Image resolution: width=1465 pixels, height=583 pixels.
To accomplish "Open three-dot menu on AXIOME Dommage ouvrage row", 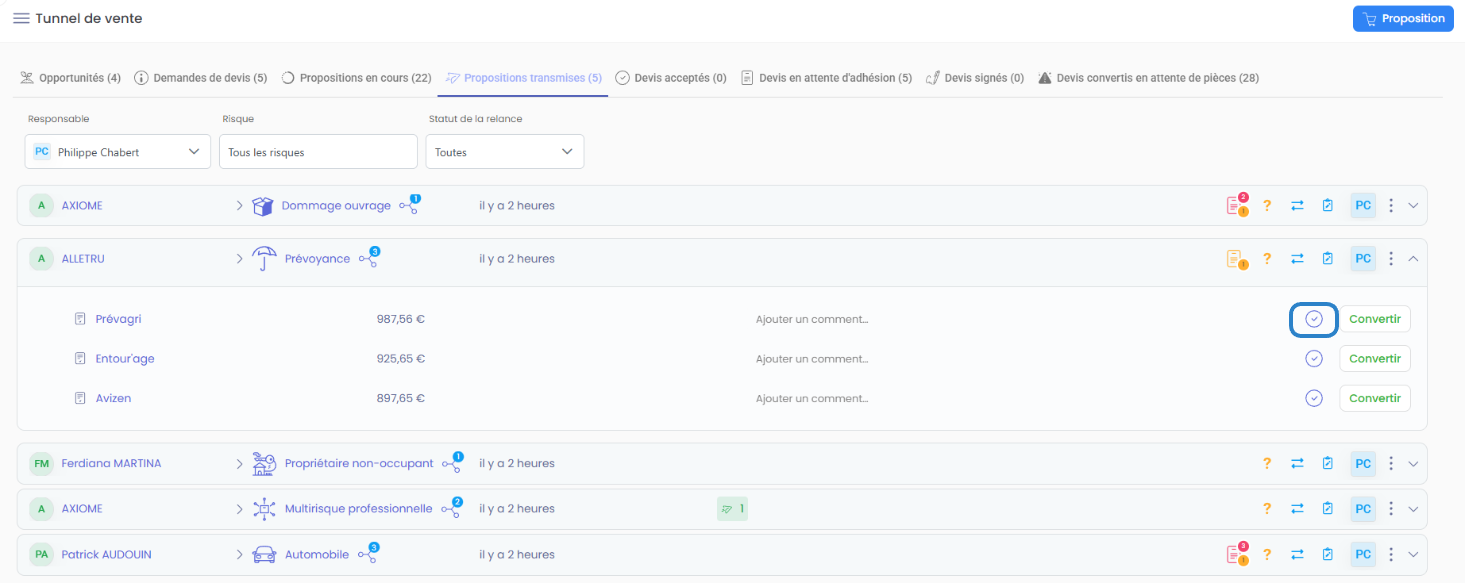I will pyautogui.click(x=1391, y=206).
